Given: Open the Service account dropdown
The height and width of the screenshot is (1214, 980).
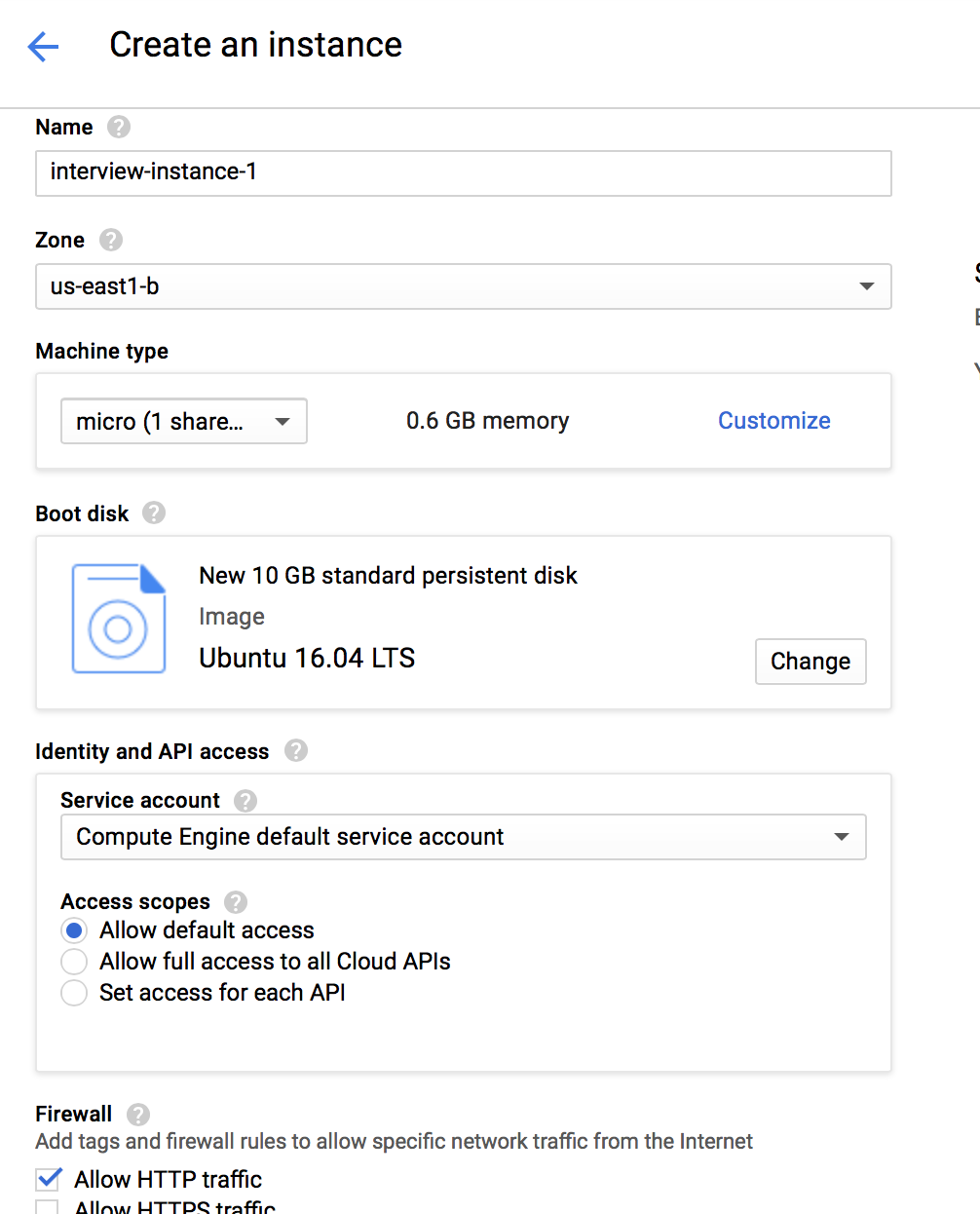Looking at the screenshot, I should [x=463, y=837].
